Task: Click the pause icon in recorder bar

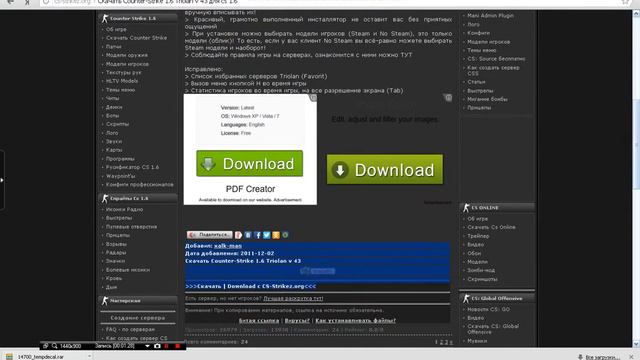Action: [x=167, y=346]
